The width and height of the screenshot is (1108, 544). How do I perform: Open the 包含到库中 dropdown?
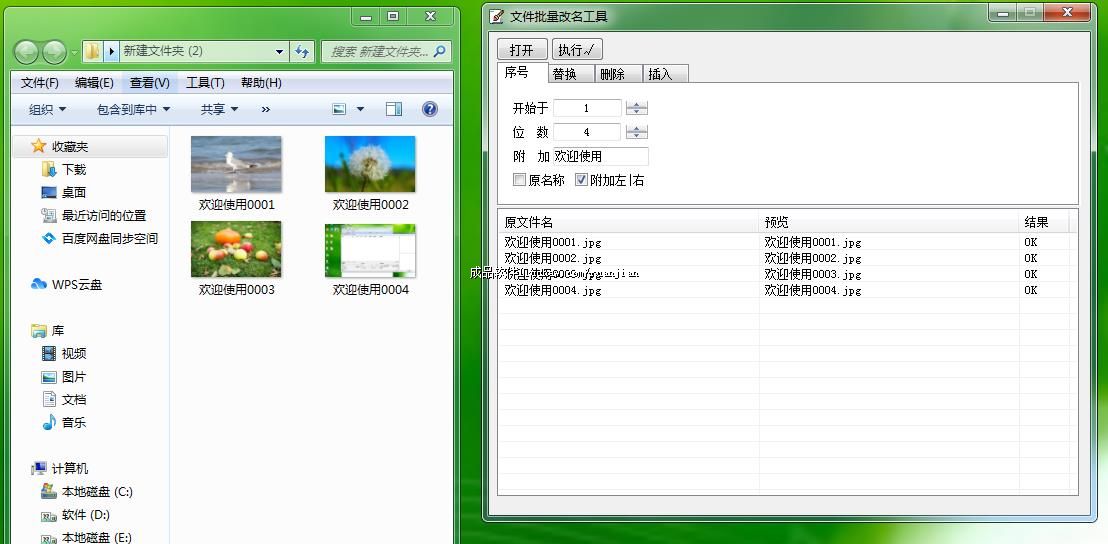(x=134, y=109)
